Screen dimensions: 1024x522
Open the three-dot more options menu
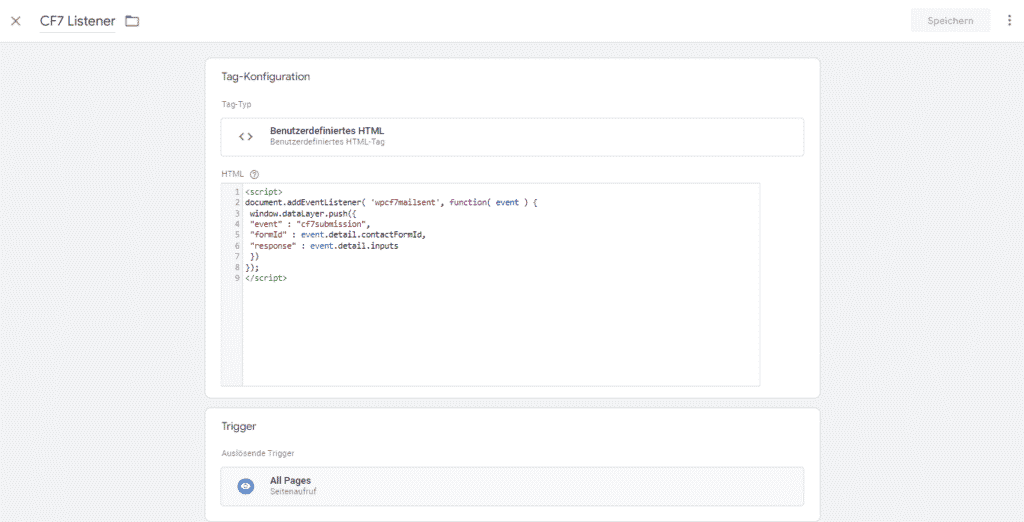1010,21
